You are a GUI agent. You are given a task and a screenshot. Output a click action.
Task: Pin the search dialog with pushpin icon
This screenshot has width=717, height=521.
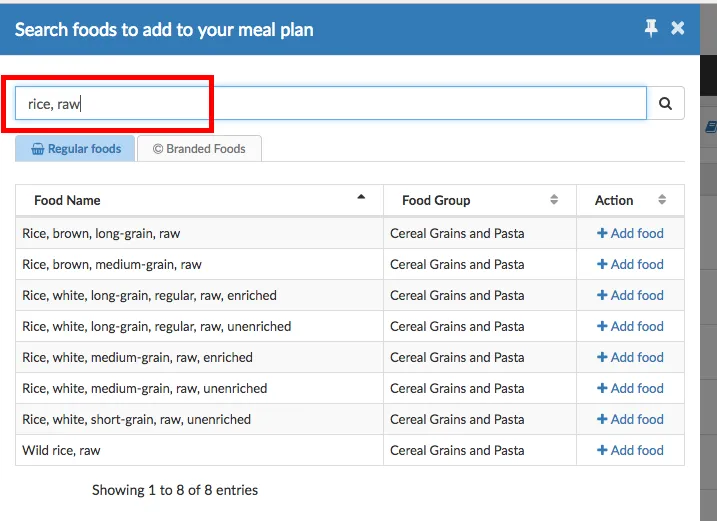pyautogui.click(x=651, y=29)
